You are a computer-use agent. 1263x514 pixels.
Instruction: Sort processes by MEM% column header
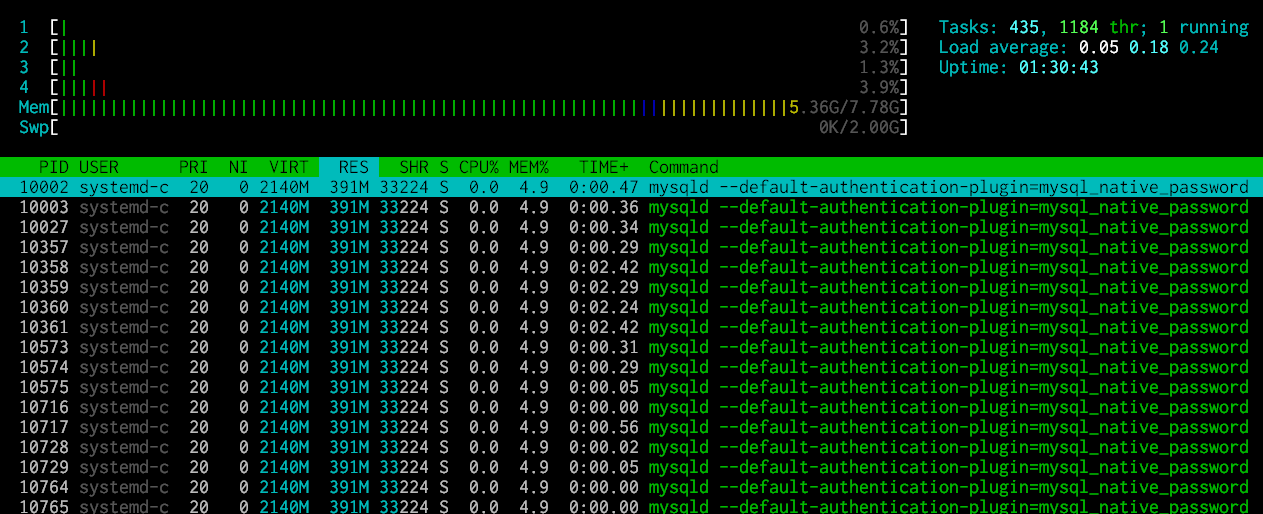click(x=529, y=167)
